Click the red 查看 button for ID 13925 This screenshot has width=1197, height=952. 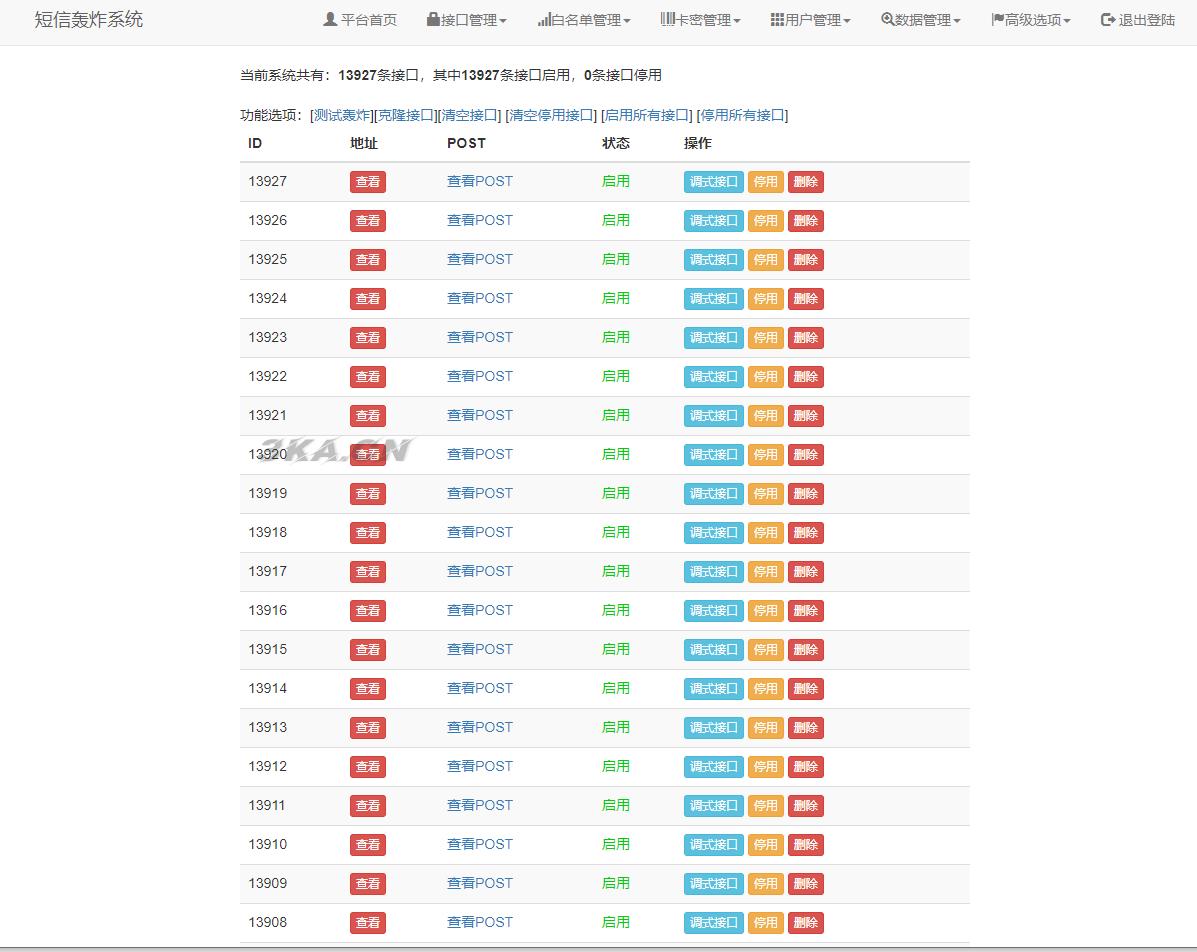coord(367,260)
